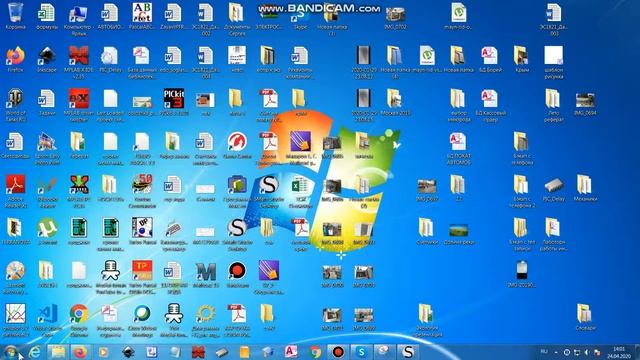Screen dimensions: 640x360
Task: Switch to Google Chrome on the taskbar
Action: tap(315, 352)
